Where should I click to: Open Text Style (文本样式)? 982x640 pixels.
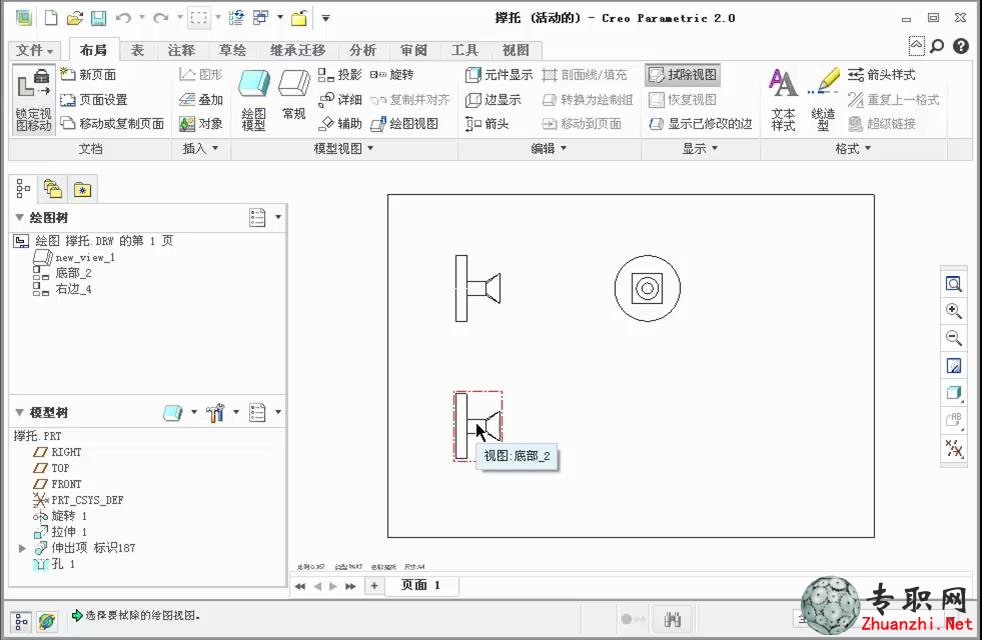[x=783, y=100]
